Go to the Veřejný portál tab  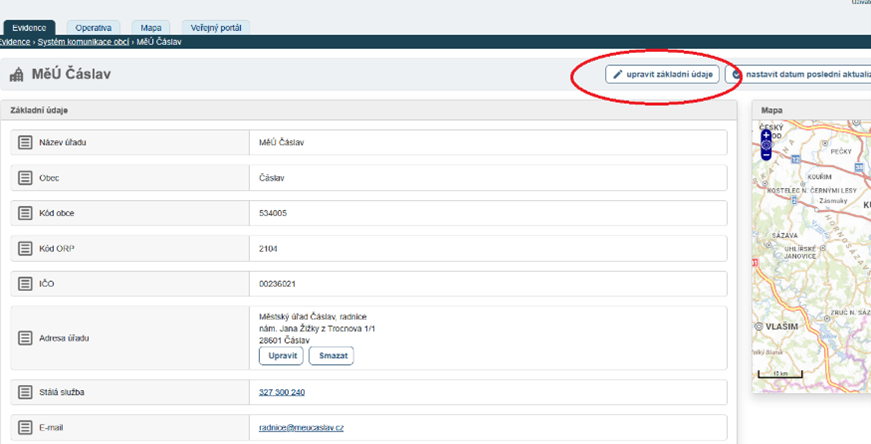pyautogui.click(x=214, y=28)
